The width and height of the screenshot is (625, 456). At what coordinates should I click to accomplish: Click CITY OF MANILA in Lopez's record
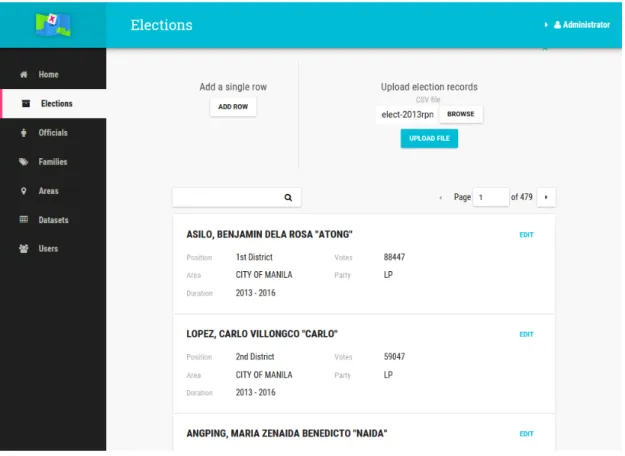pos(264,375)
